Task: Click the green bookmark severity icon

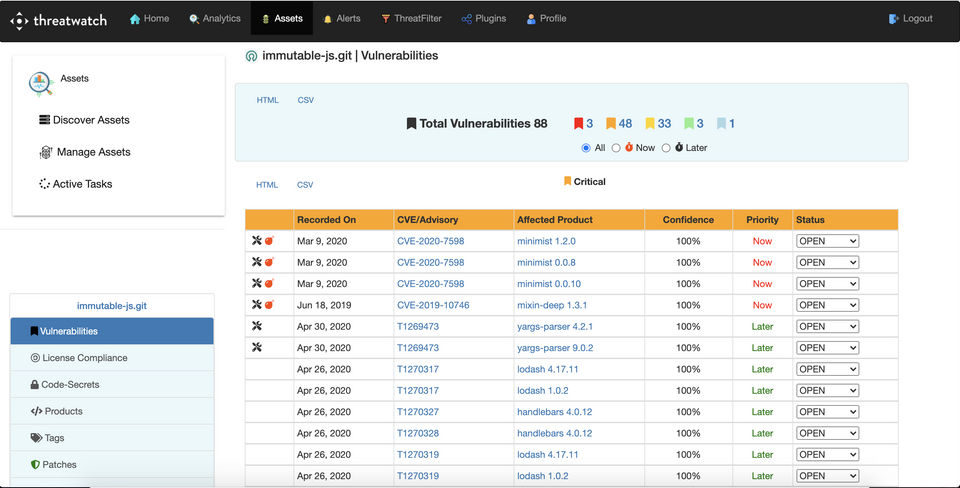Action: tap(689, 124)
